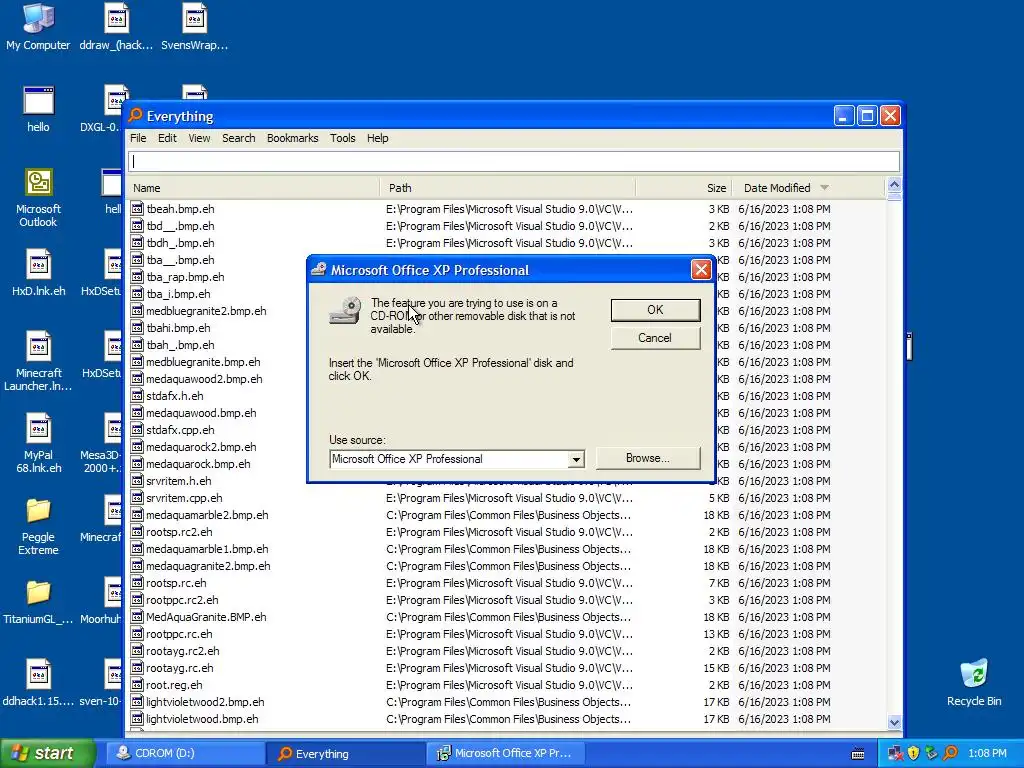Screen dimensions: 1024x768
Task: Focus the Everything search box
Action: pos(513,161)
